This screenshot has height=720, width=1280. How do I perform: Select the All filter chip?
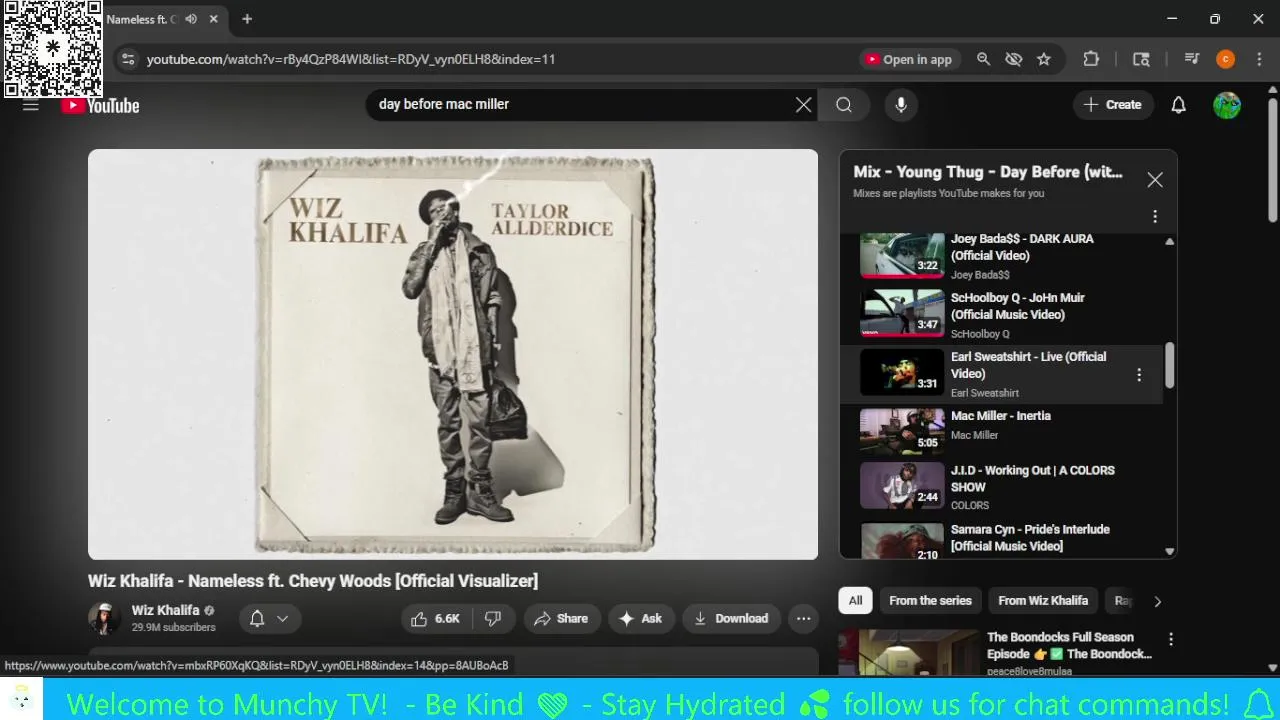pyautogui.click(x=855, y=600)
